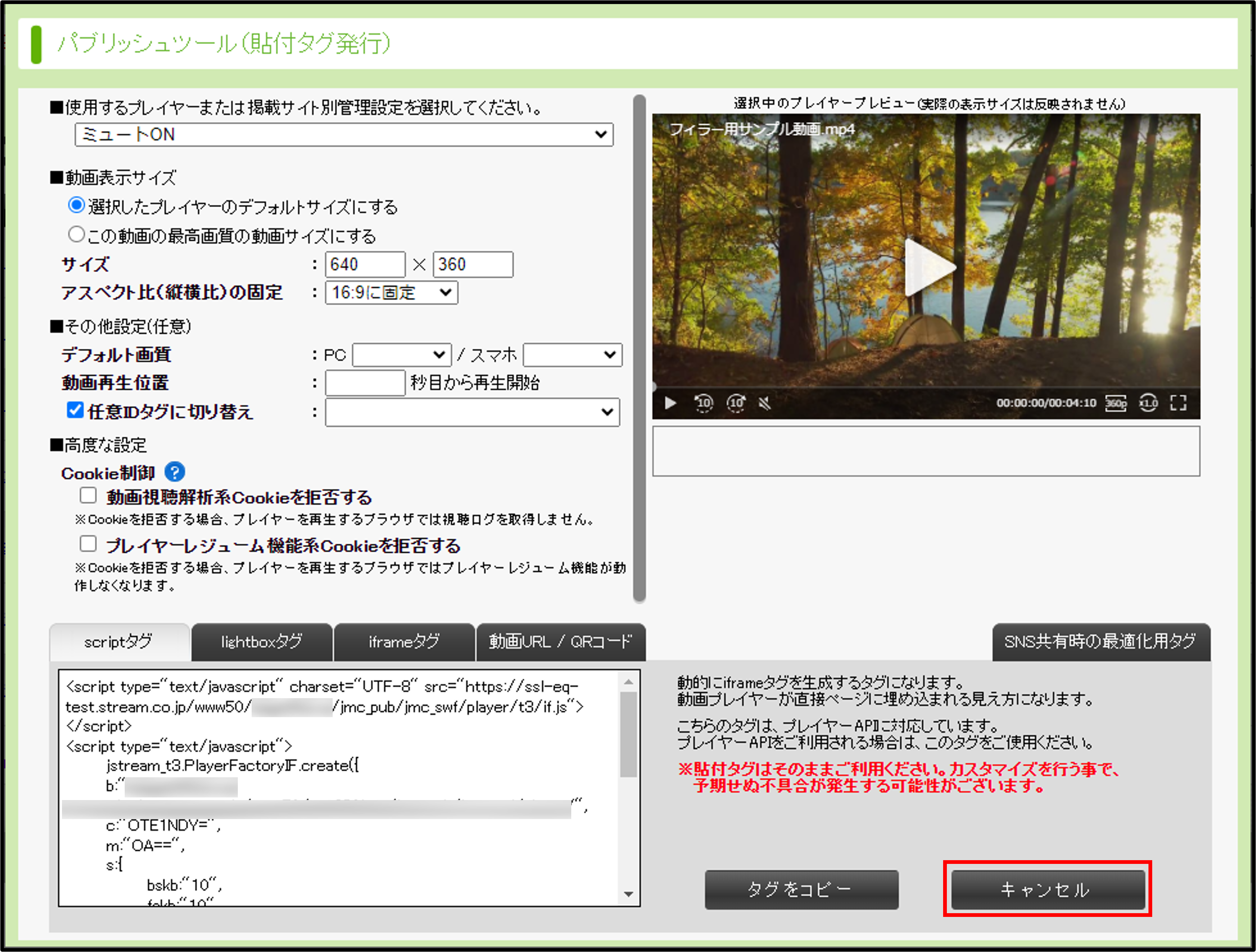Click the video seek bar in the preview player
The image size is (1256, 952).
[926, 388]
